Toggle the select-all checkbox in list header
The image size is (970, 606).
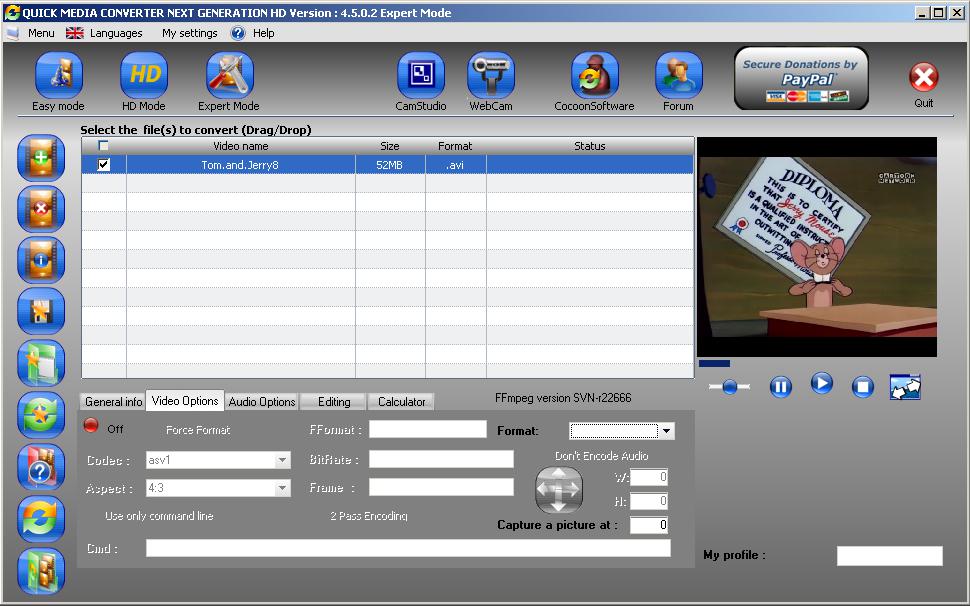click(103, 146)
